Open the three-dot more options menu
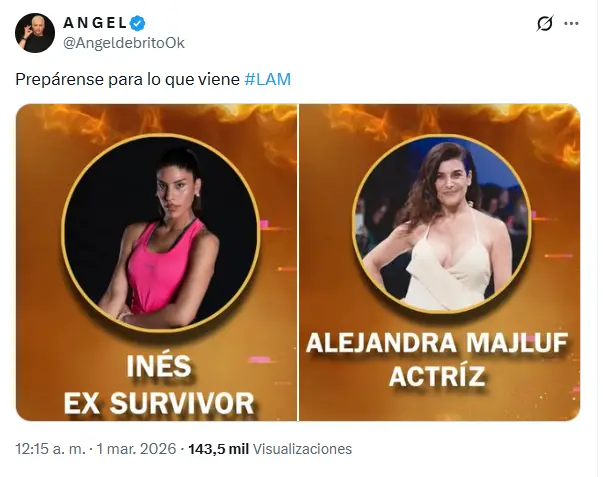The width and height of the screenshot is (603, 477). [x=571, y=23]
